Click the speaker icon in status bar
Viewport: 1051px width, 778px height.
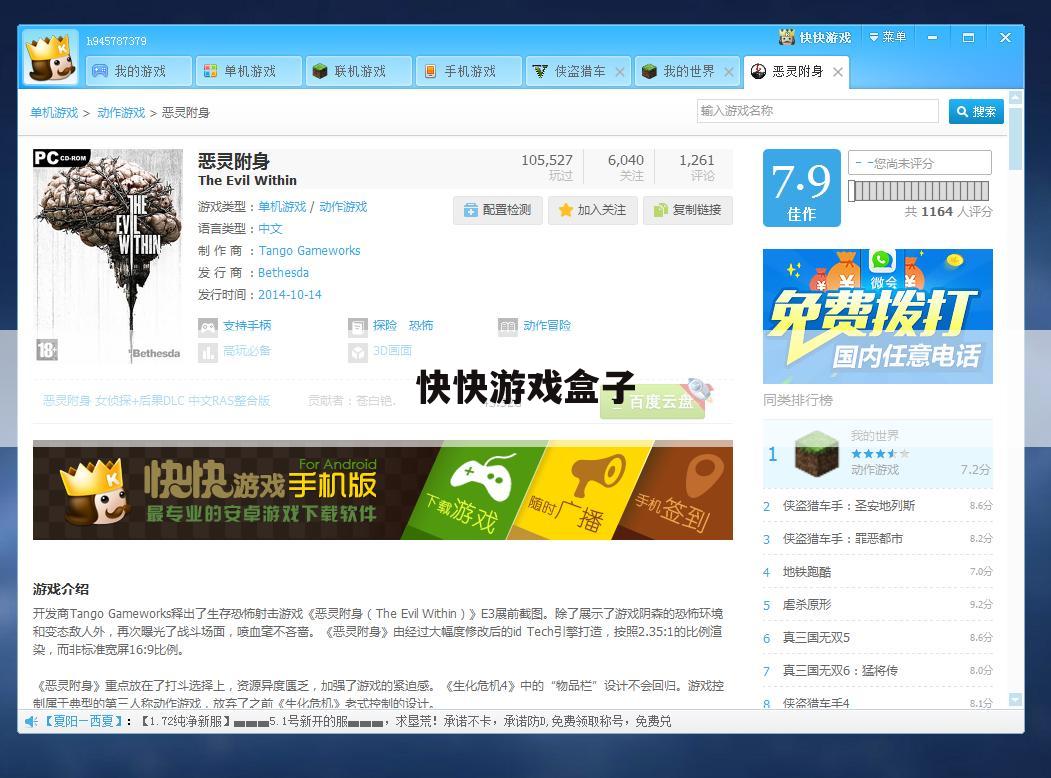point(31,722)
